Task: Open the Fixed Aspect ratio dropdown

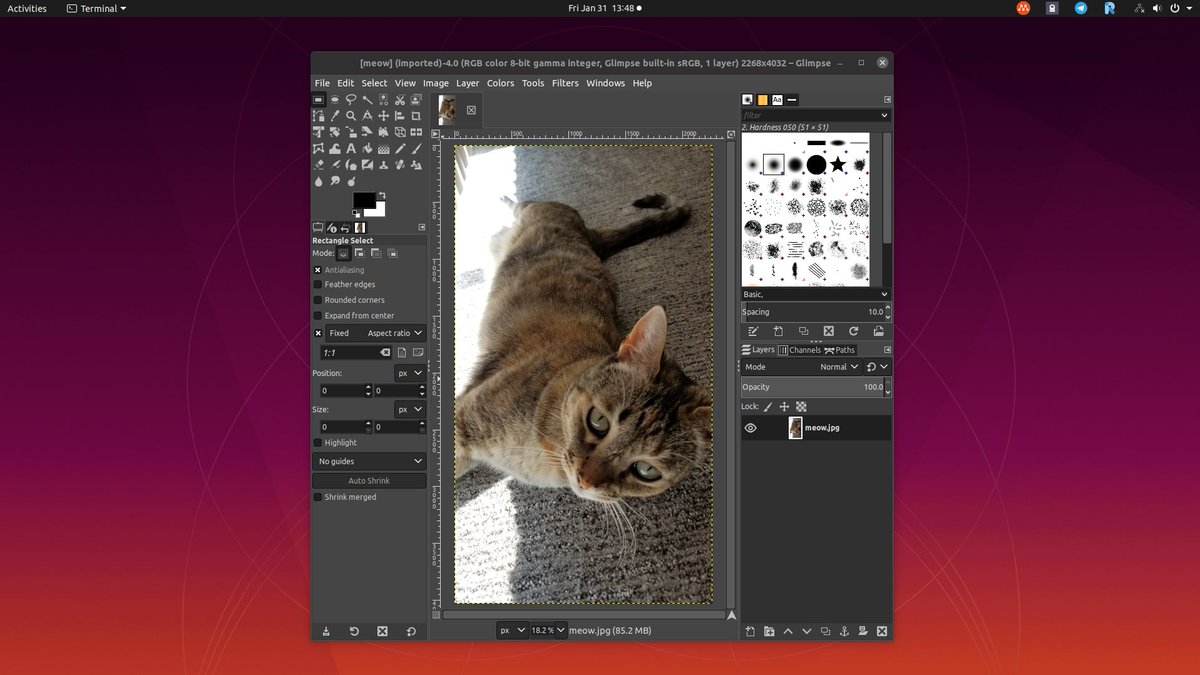Action: (x=376, y=333)
